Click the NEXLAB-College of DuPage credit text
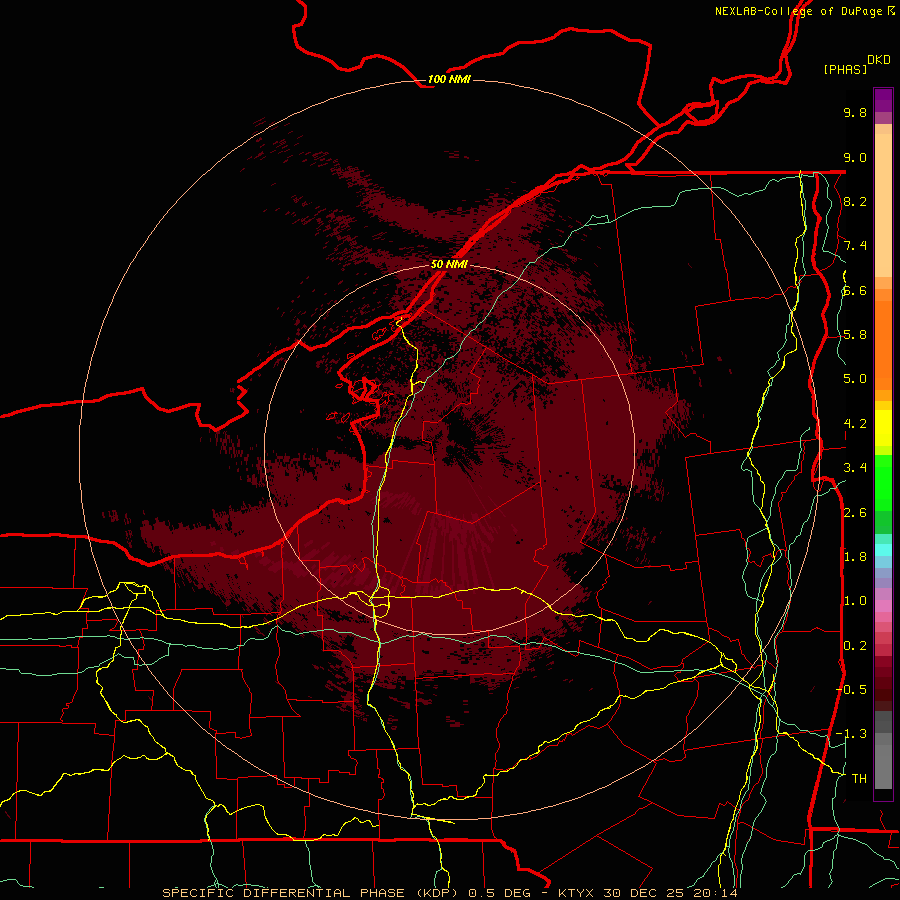The width and height of the screenshot is (900, 900). coord(798,11)
